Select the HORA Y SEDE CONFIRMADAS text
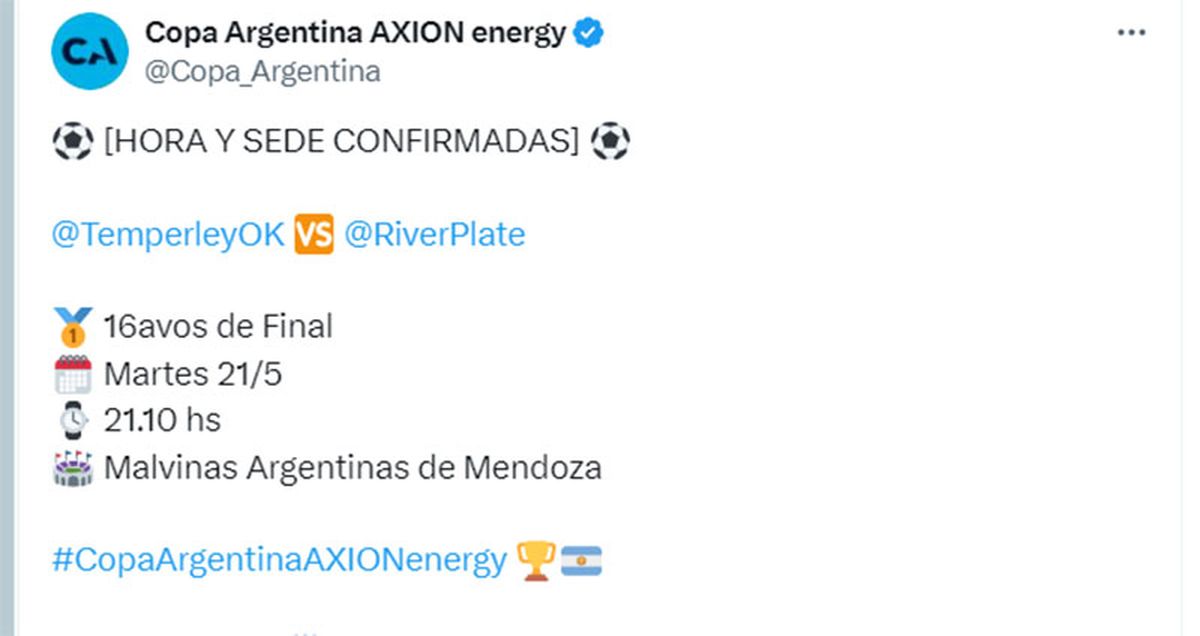Viewport: 1200px width, 636px height. point(341,143)
